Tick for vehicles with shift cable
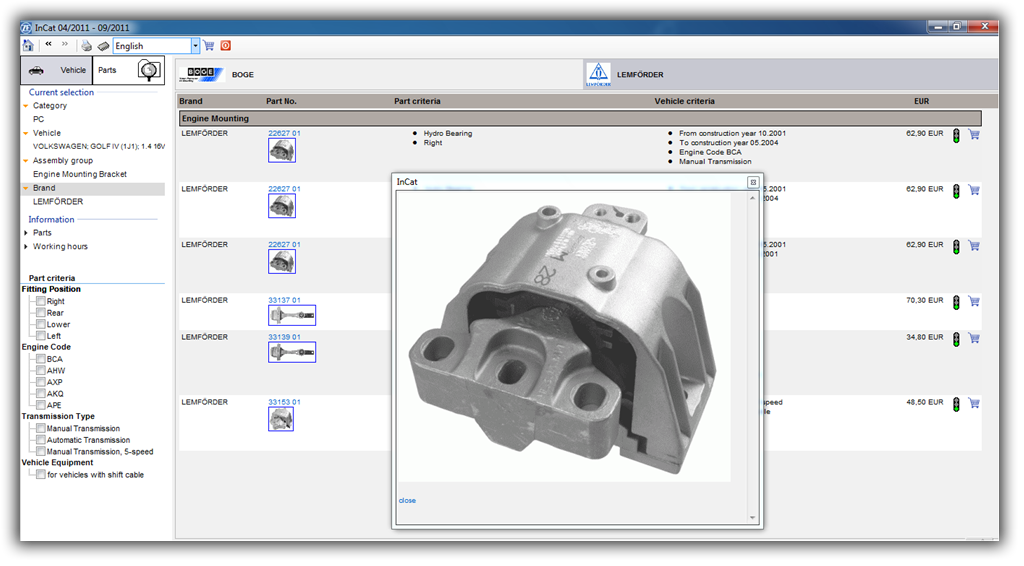Screen dimensions: 1024x566 (40, 475)
